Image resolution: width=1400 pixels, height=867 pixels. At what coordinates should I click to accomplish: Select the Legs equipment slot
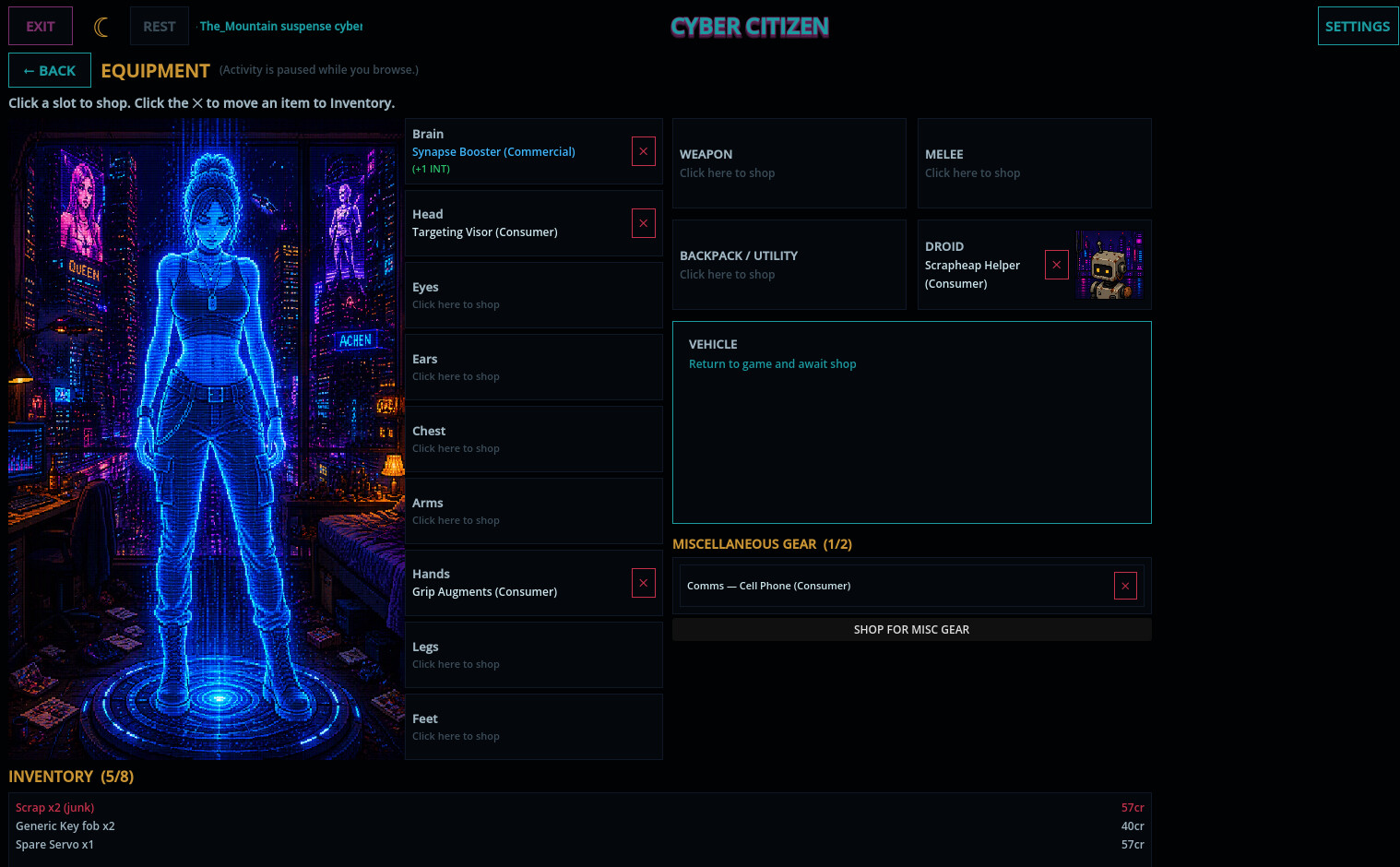pos(534,655)
